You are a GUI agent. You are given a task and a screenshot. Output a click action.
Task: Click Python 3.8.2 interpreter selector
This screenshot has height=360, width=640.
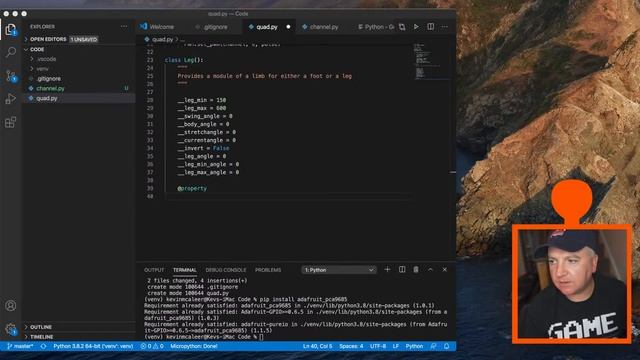point(93,346)
